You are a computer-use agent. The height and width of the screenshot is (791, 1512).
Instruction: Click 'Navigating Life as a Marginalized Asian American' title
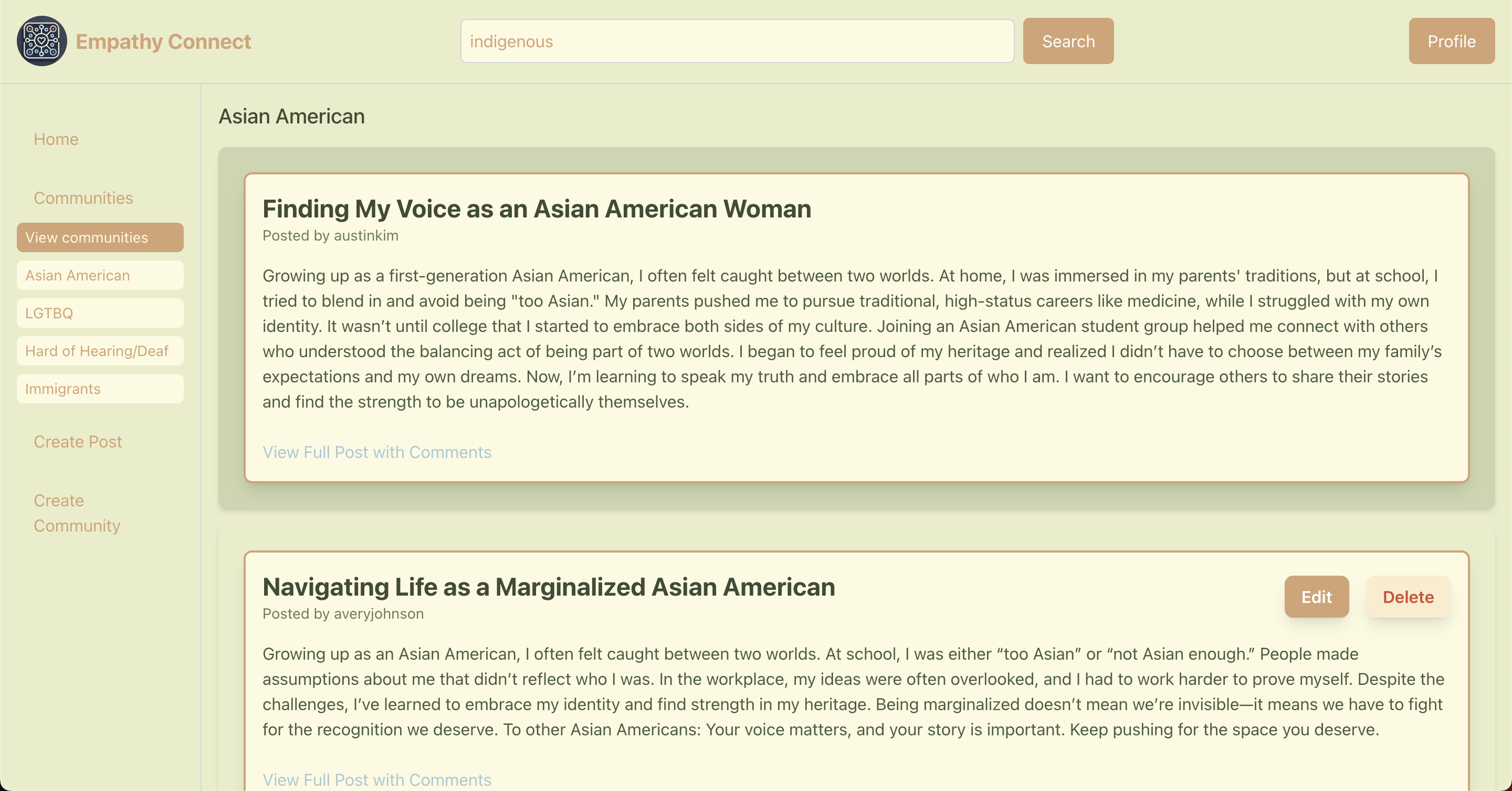coord(548,587)
